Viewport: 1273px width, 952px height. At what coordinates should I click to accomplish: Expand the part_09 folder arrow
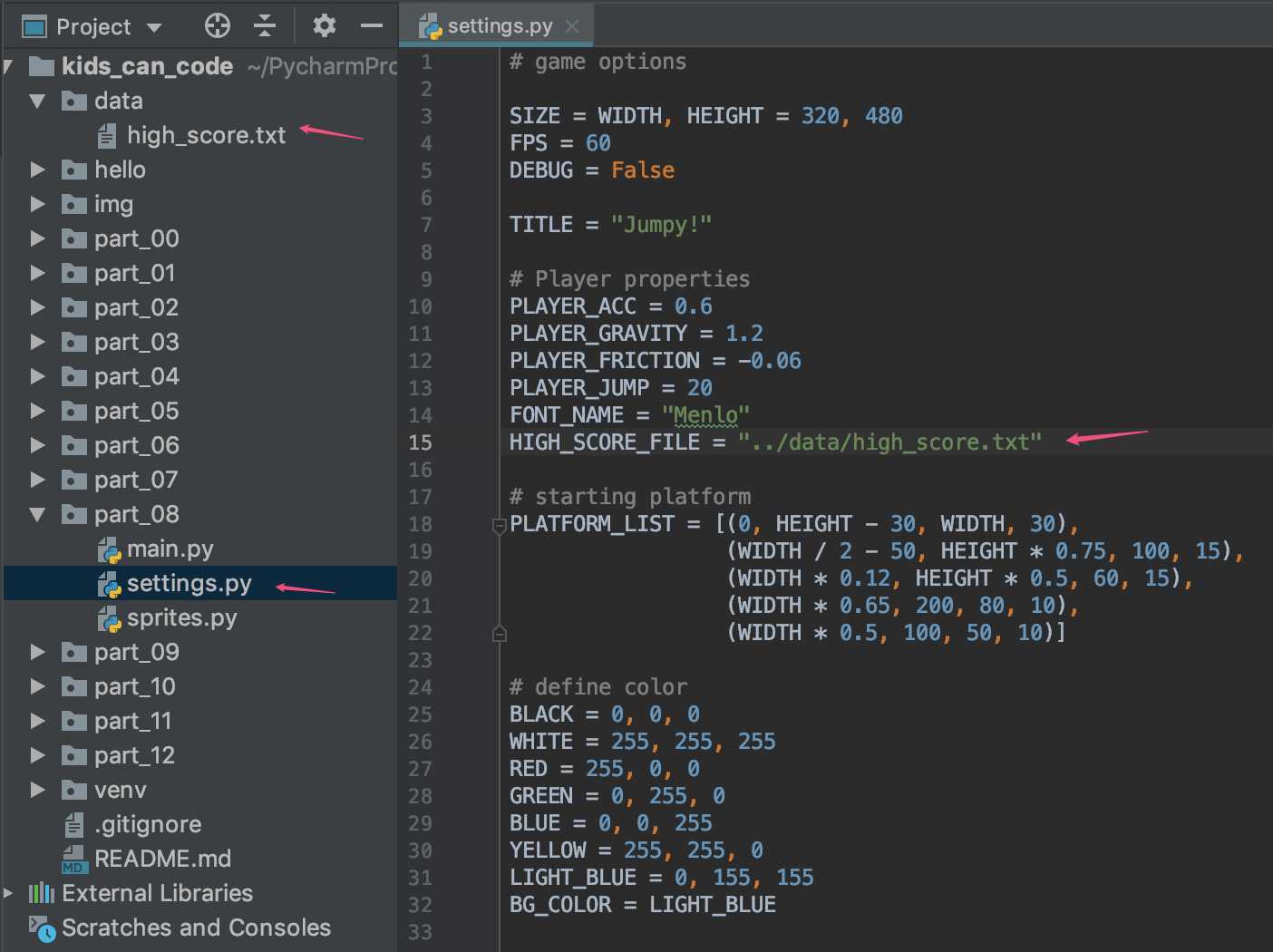coord(37,652)
